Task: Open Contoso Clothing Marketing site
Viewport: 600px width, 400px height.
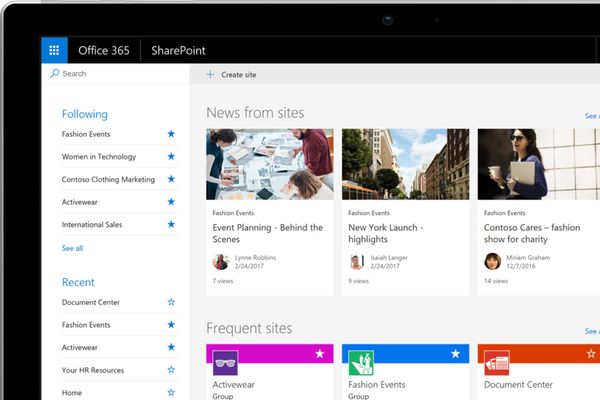Action: pyautogui.click(x=108, y=180)
